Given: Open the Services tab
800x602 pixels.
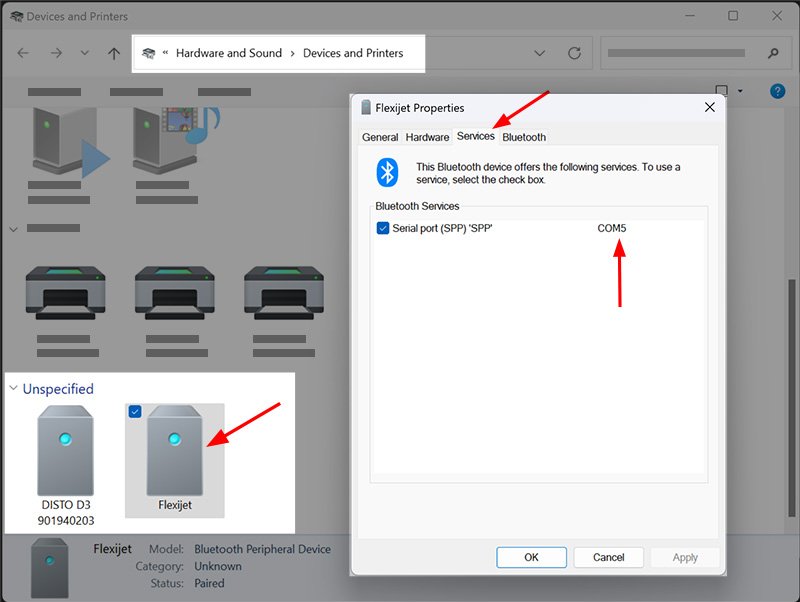Looking at the screenshot, I should 476,136.
